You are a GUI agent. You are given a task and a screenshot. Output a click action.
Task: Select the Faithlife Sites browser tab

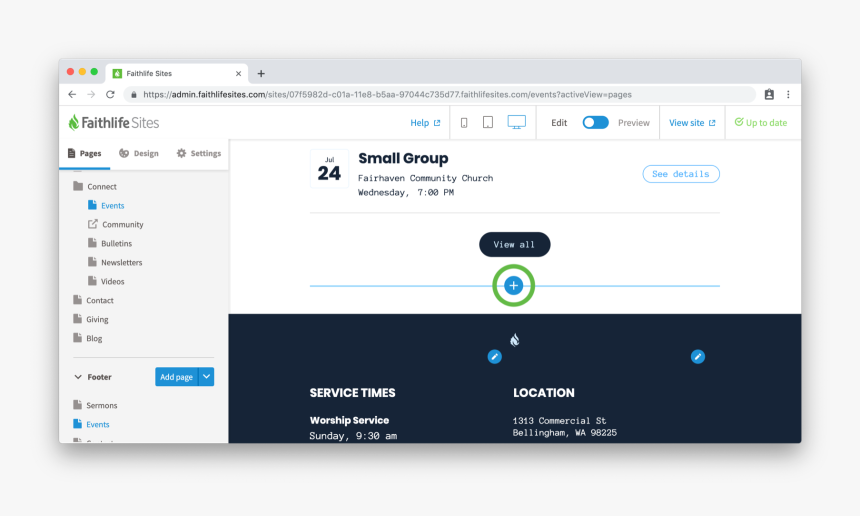point(177,73)
